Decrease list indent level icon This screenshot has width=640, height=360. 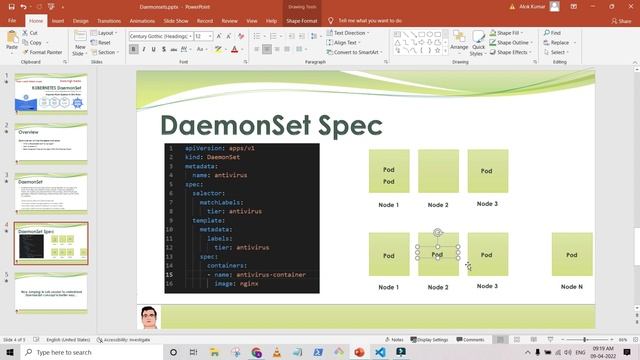(291, 36)
